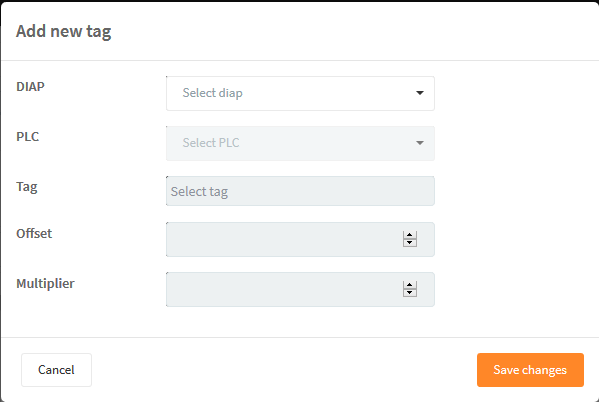Cancel adding the new tag
This screenshot has width=599, height=402.
coord(57,370)
